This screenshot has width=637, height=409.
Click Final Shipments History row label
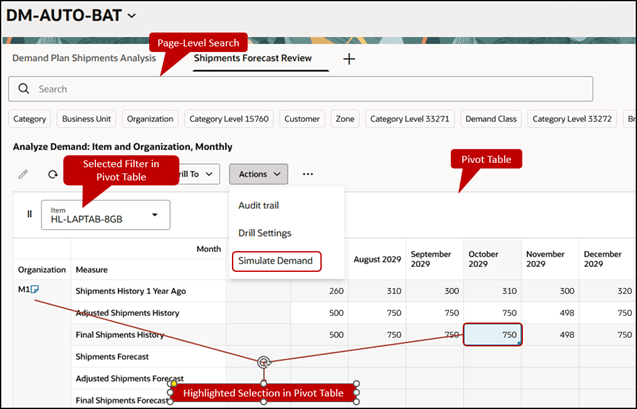point(120,335)
